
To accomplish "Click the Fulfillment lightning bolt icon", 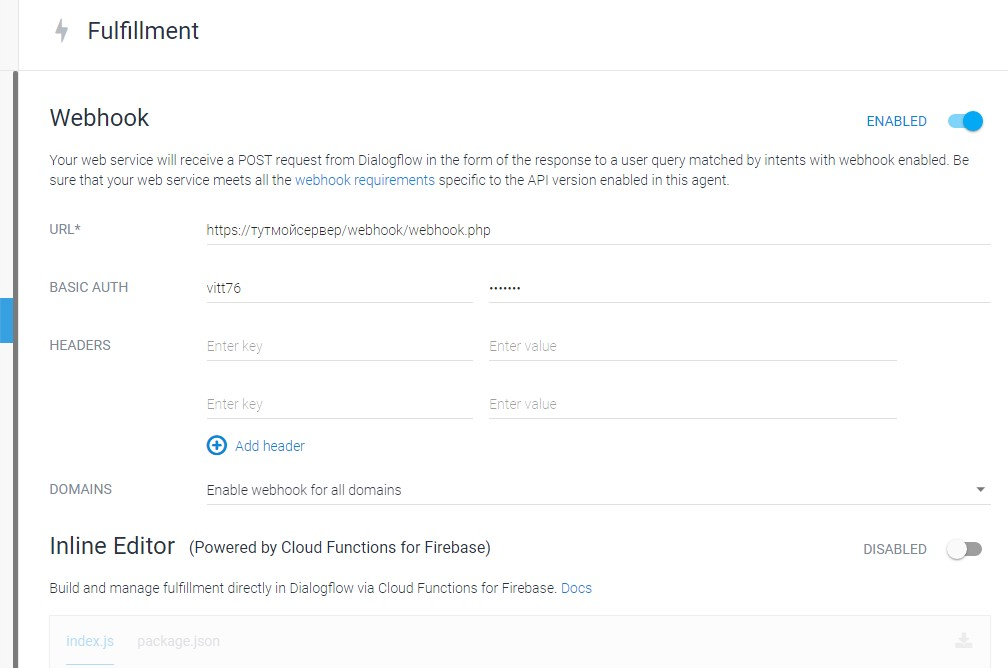I will (62, 31).
